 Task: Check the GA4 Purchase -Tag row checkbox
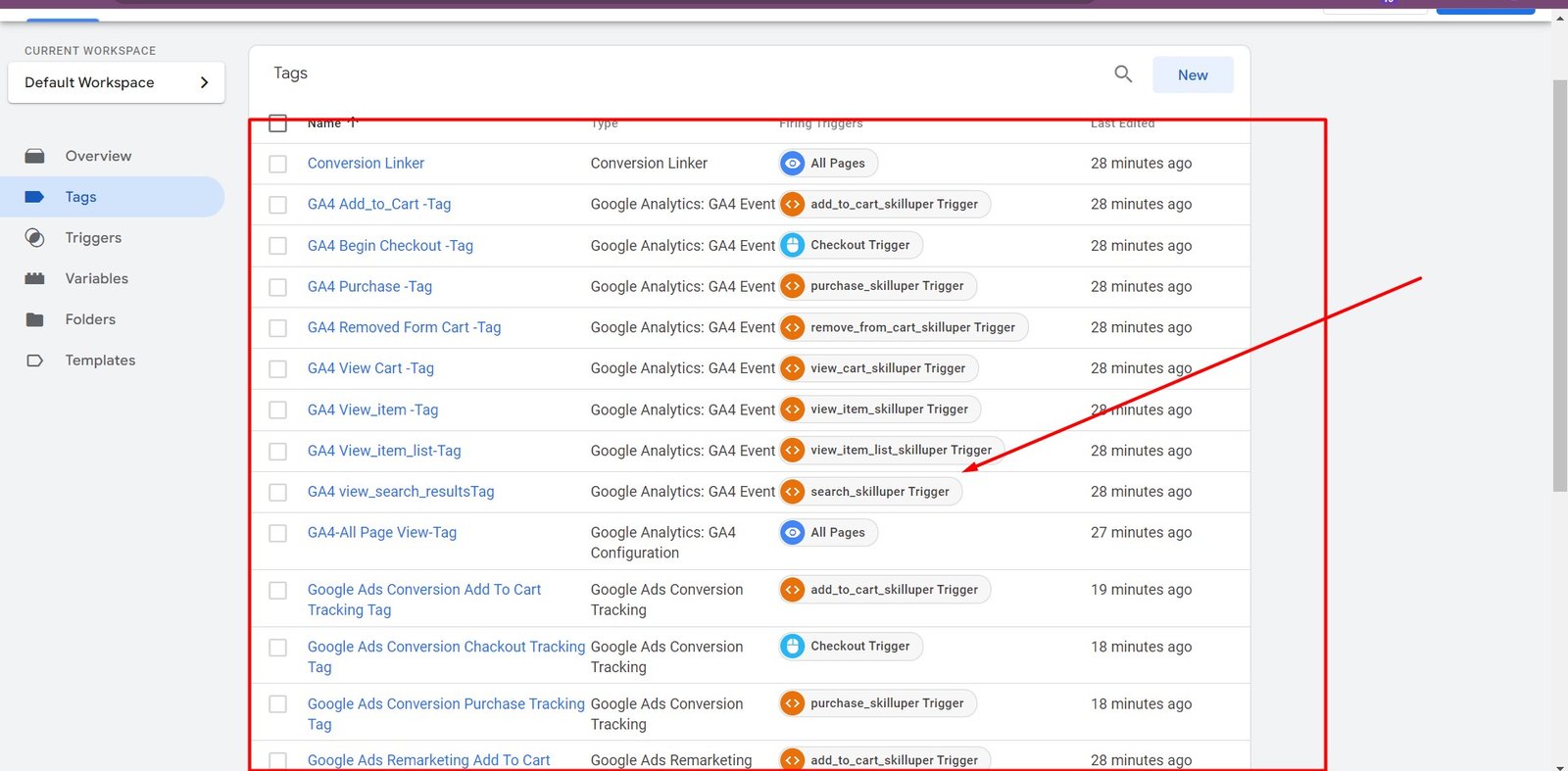[x=278, y=287]
